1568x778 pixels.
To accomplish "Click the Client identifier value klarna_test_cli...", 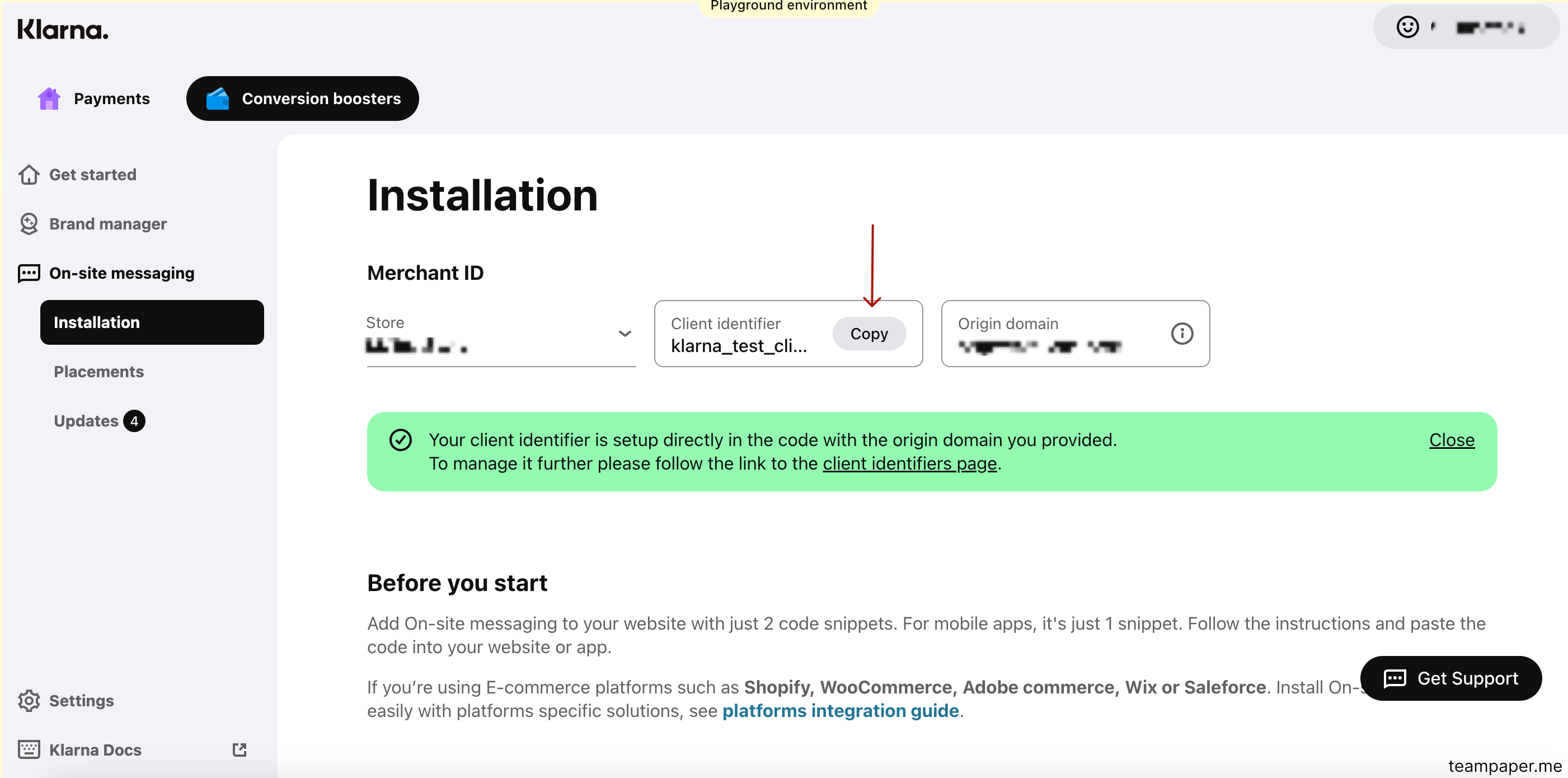I will tap(739, 346).
